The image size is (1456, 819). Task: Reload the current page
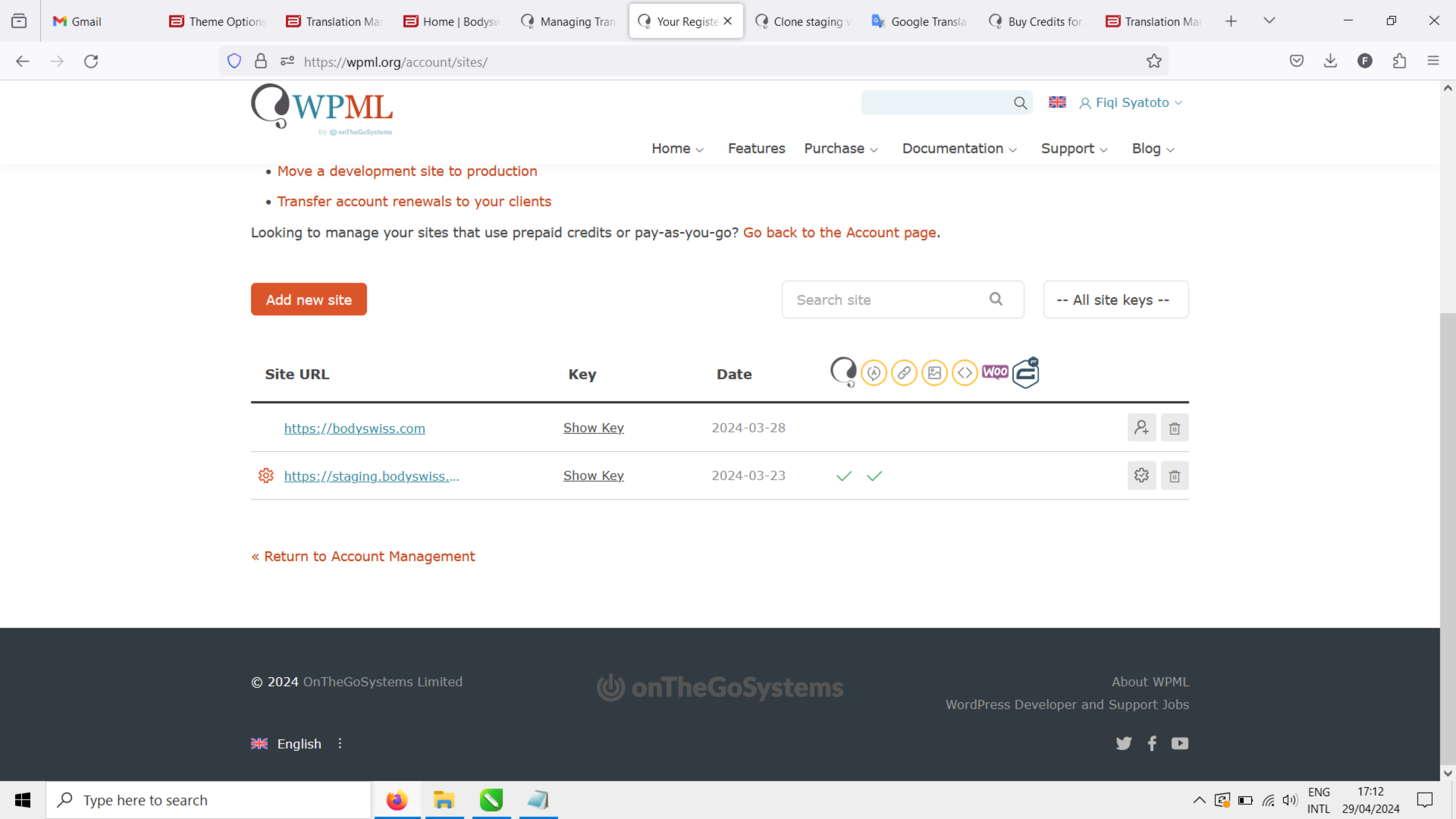(x=91, y=61)
